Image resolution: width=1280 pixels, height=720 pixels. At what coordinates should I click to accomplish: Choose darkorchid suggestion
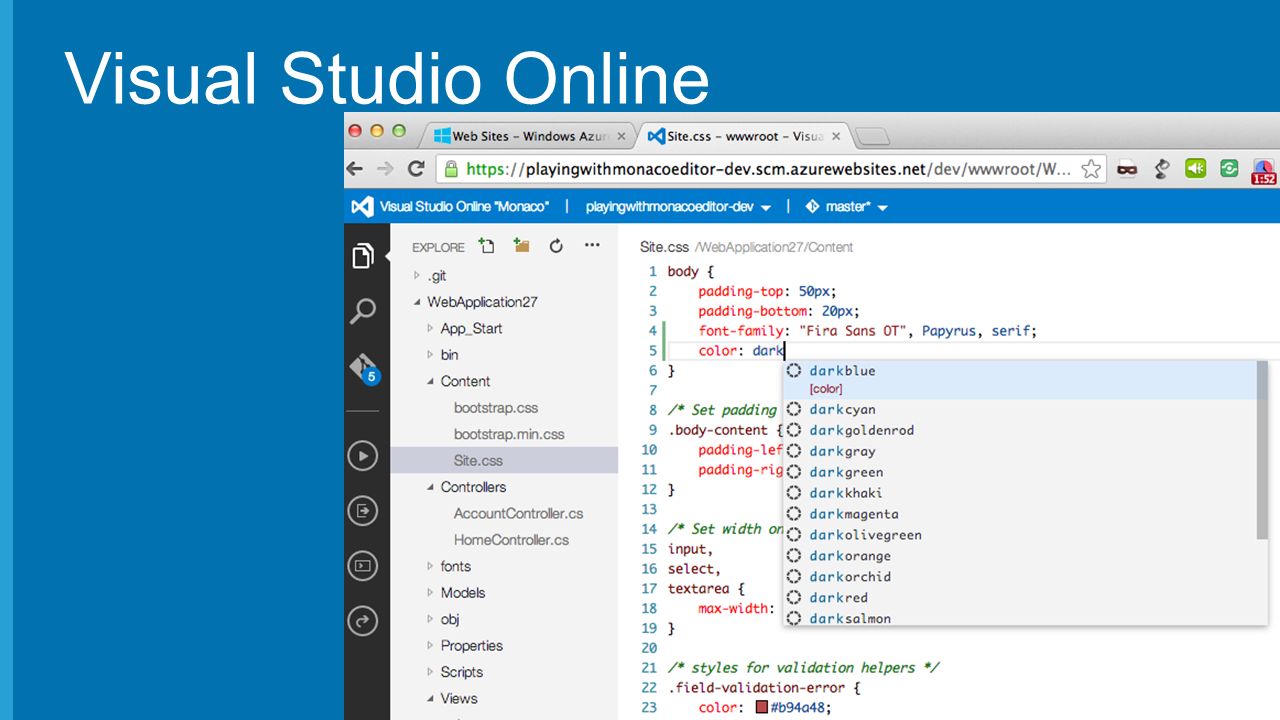[x=1019, y=576]
